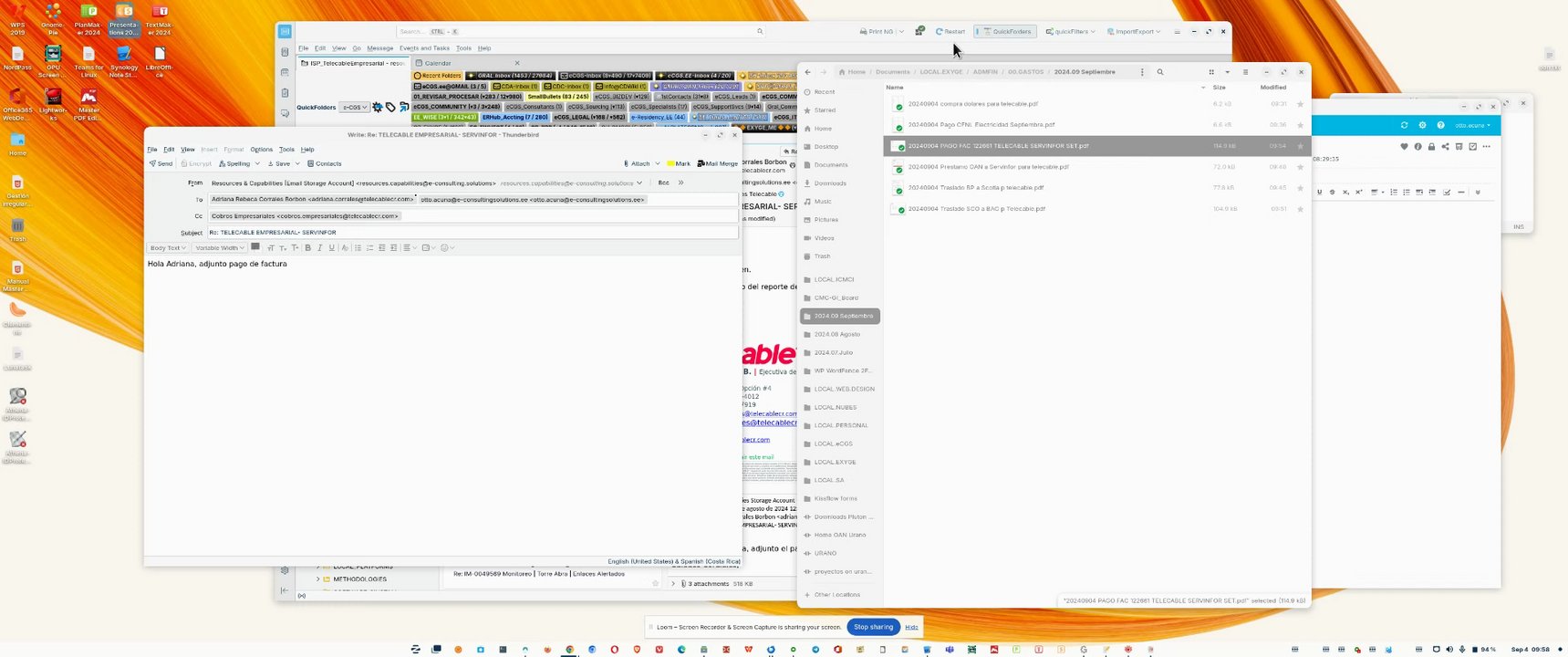Toggle italic formatting in compose
This screenshot has height=657, width=1568.
point(320,247)
